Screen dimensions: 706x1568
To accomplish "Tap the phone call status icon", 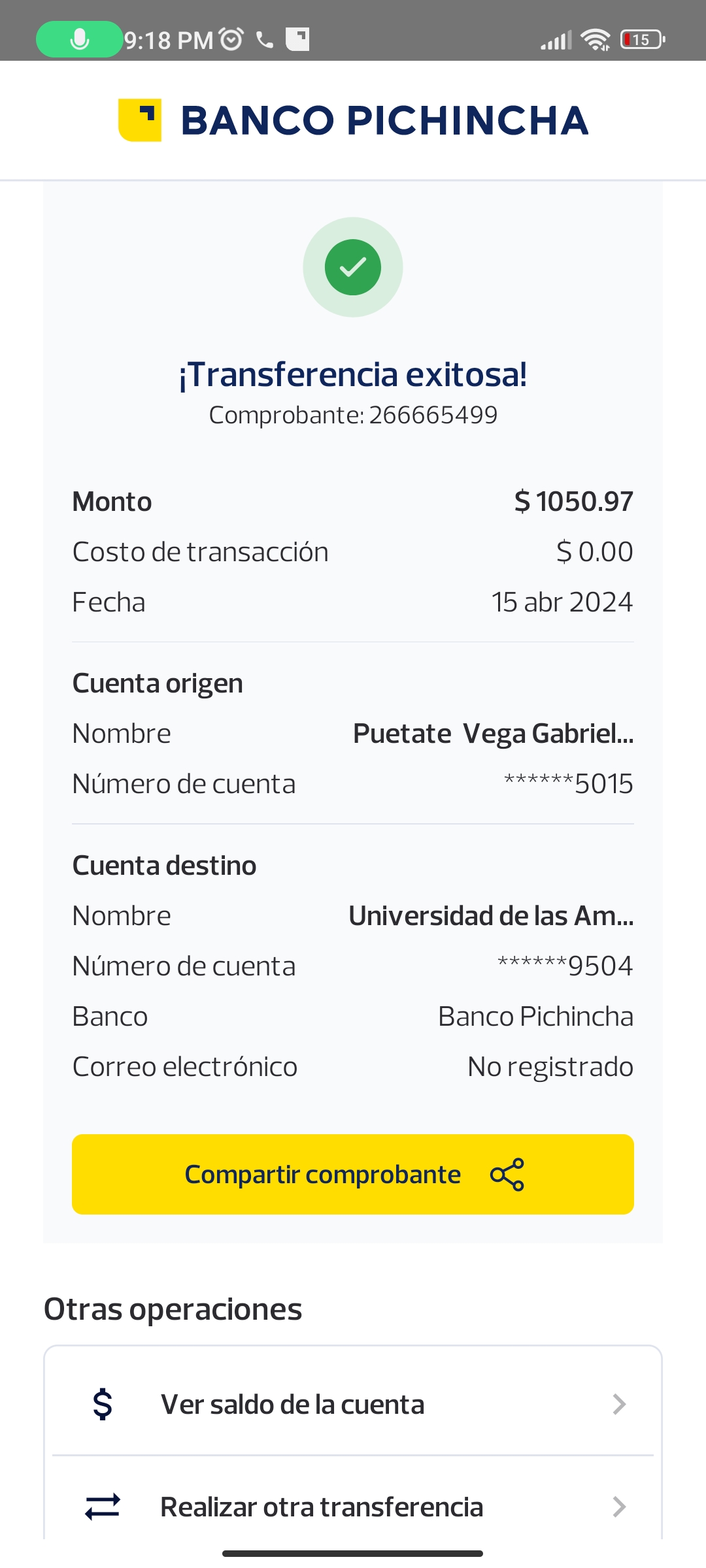I will [x=265, y=40].
